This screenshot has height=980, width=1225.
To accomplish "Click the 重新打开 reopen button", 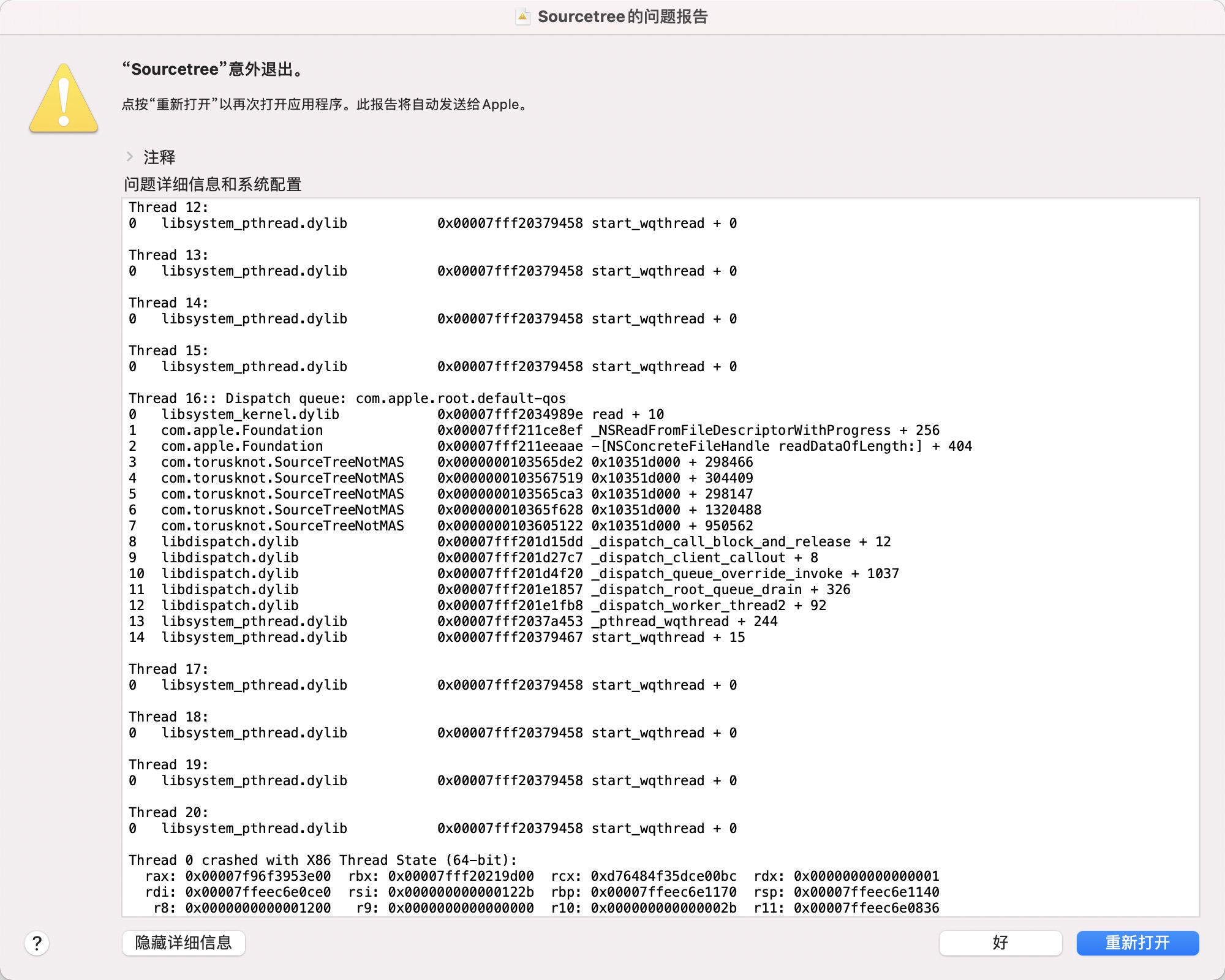I will 1137,943.
